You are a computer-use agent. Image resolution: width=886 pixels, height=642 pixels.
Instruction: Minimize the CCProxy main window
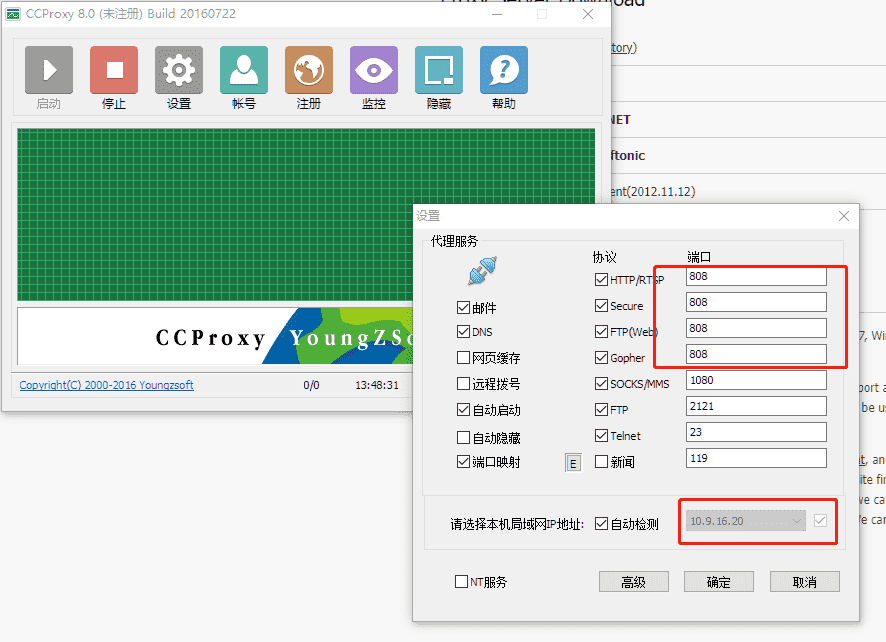point(497,14)
